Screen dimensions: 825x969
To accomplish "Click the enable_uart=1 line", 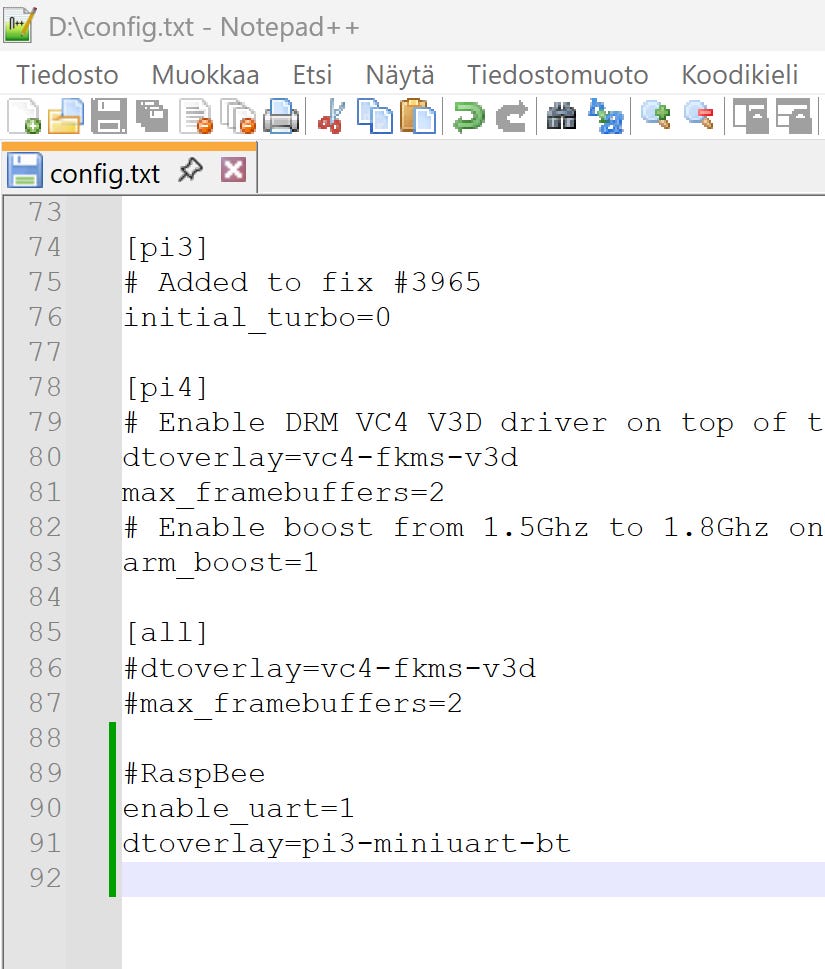I will (x=238, y=809).
